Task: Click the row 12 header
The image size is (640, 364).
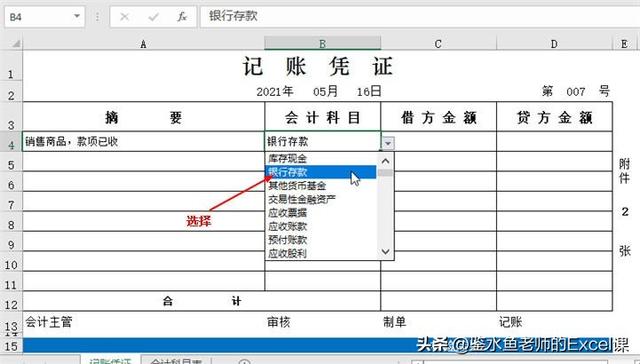Action: click(x=11, y=302)
